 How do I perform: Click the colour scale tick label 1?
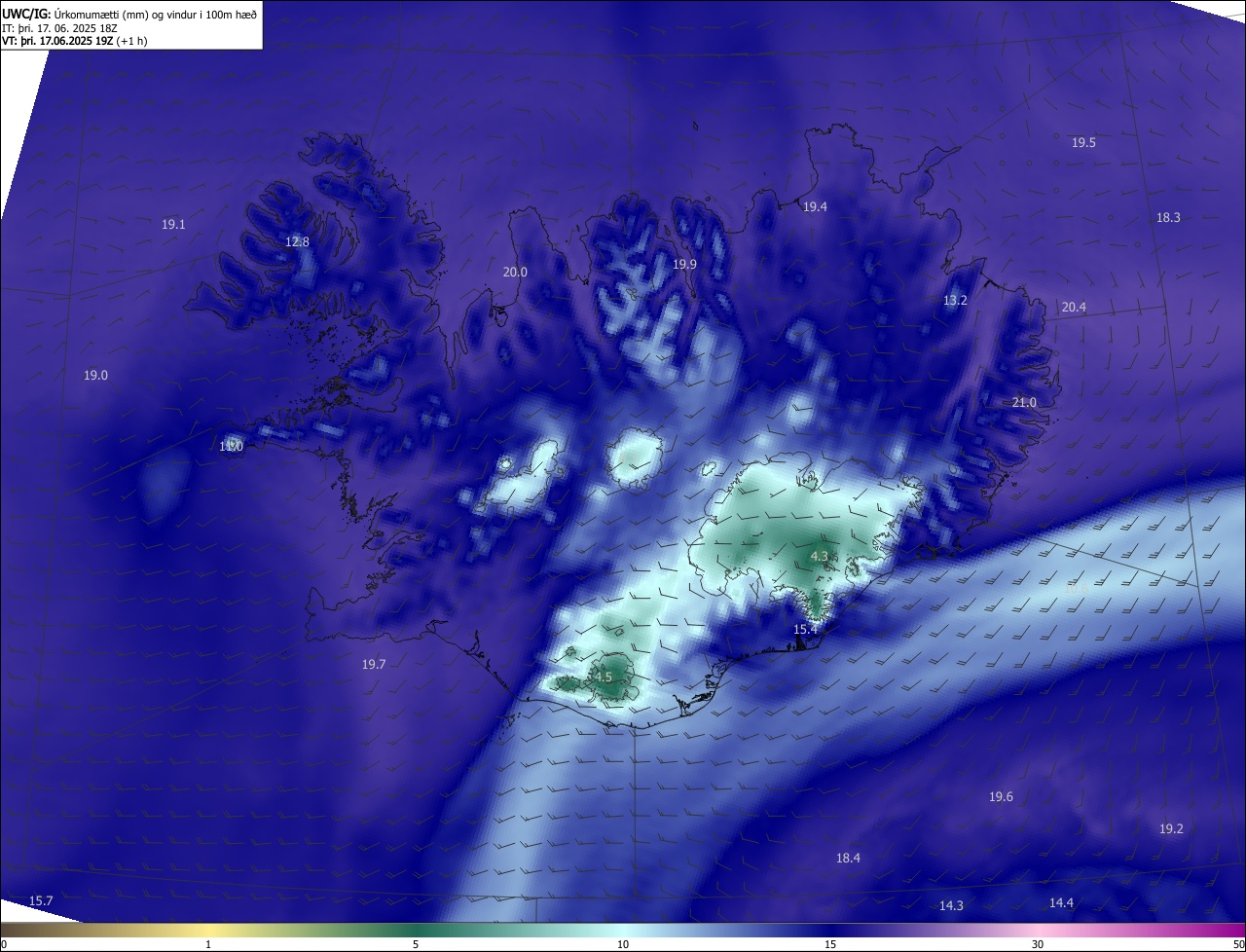(x=208, y=944)
